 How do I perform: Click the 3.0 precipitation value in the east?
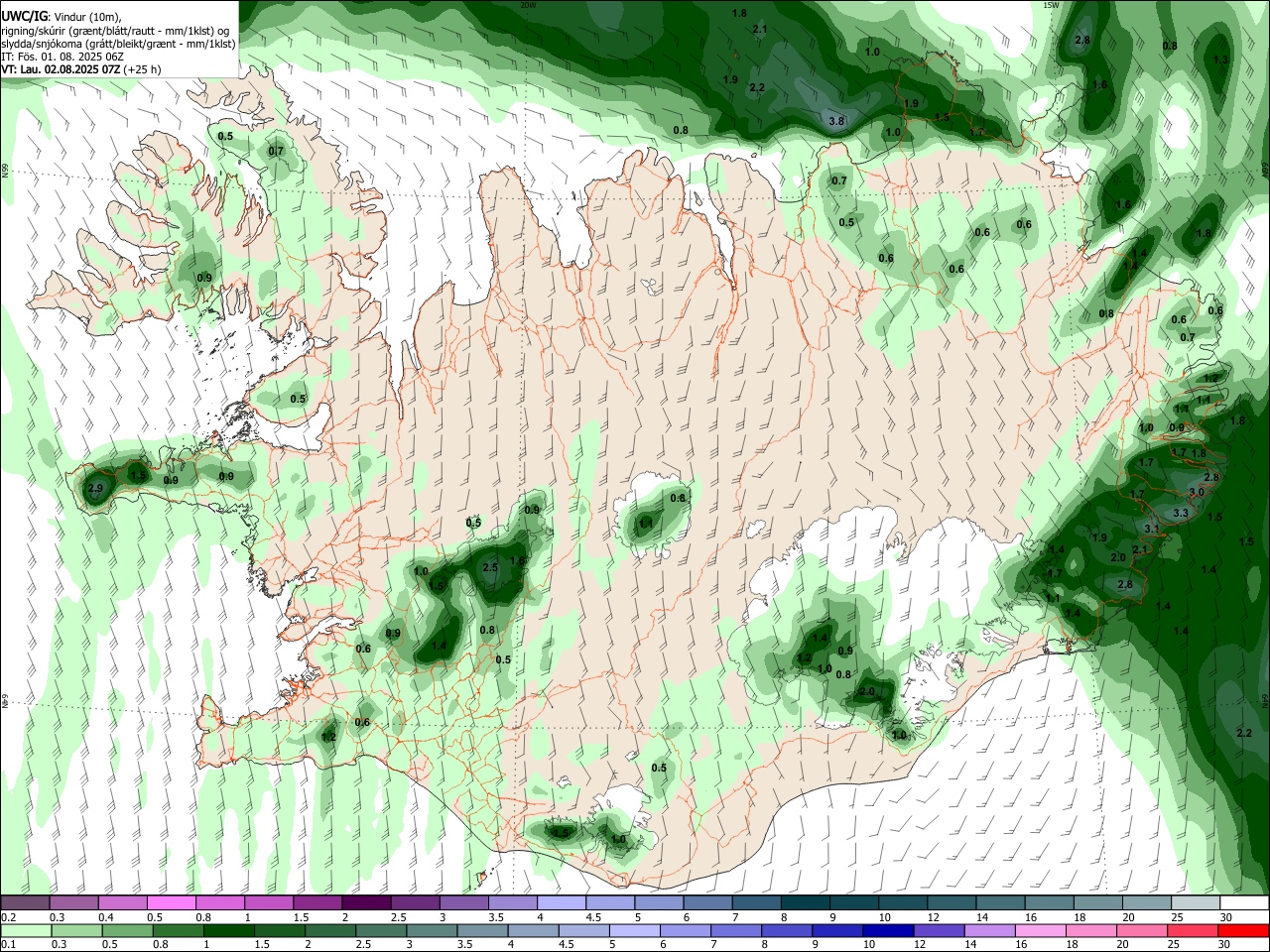pos(1197,492)
